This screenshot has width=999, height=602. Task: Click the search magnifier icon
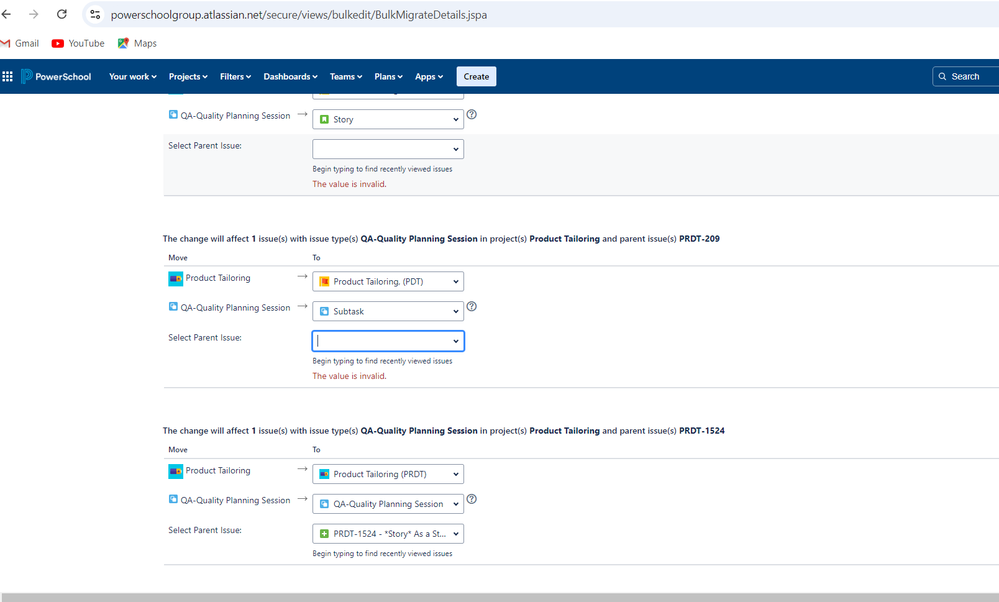tap(942, 76)
